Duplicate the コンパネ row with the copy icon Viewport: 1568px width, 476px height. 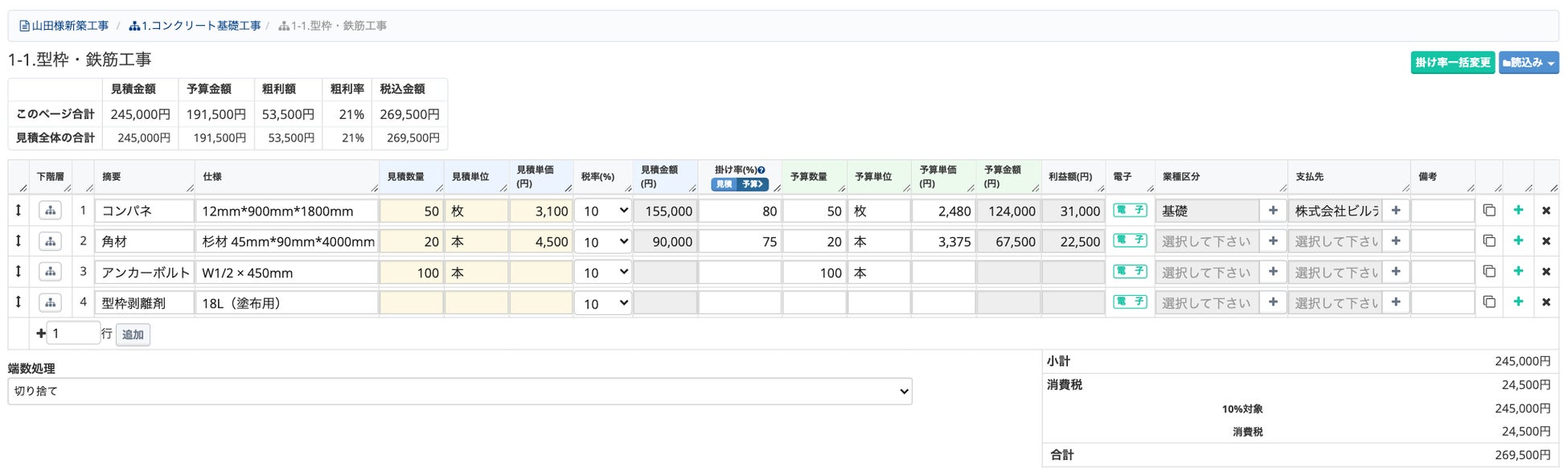(1489, 211)
